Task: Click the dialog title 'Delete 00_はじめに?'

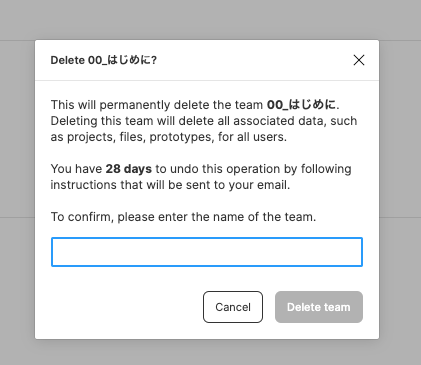Action: click(x=104, y=60)
